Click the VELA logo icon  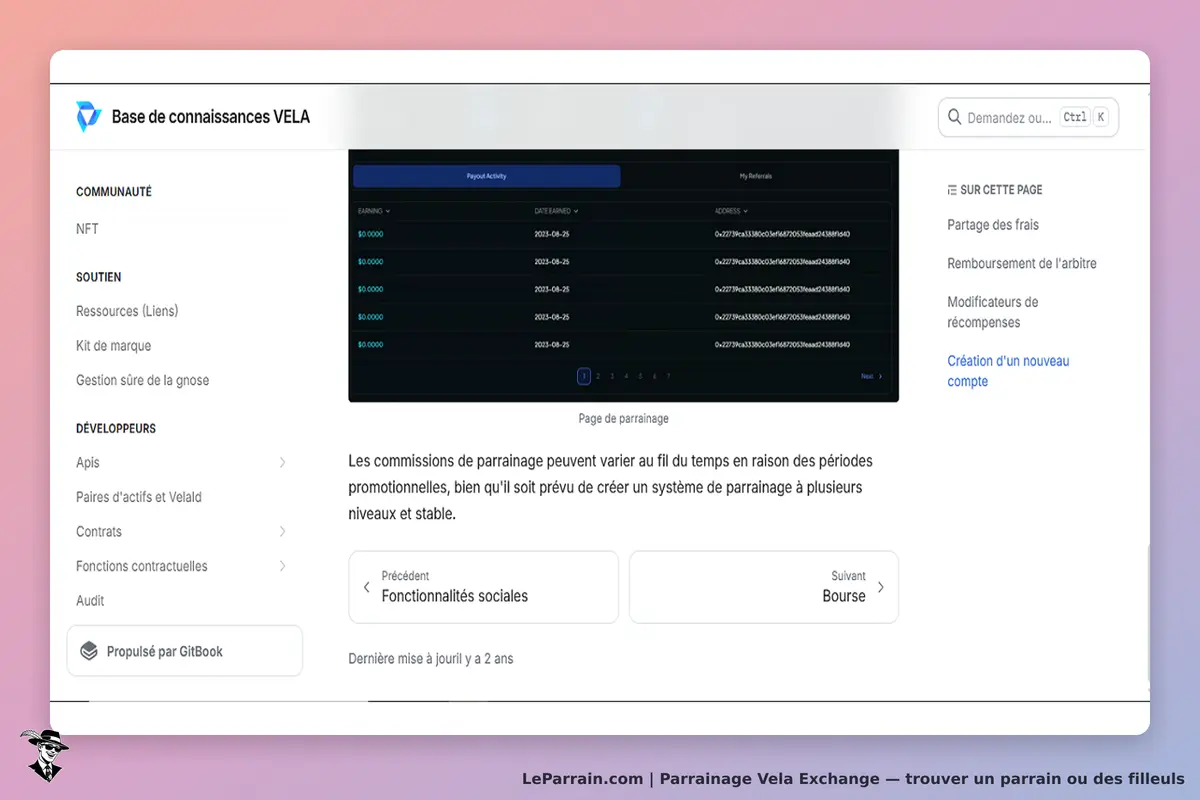tap(89, 117)
